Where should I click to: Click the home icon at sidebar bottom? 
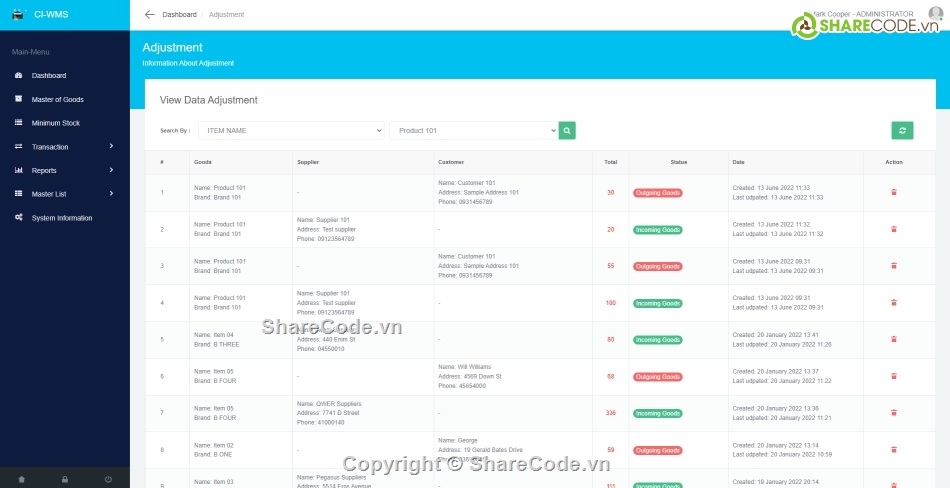(x=22, y=479)
